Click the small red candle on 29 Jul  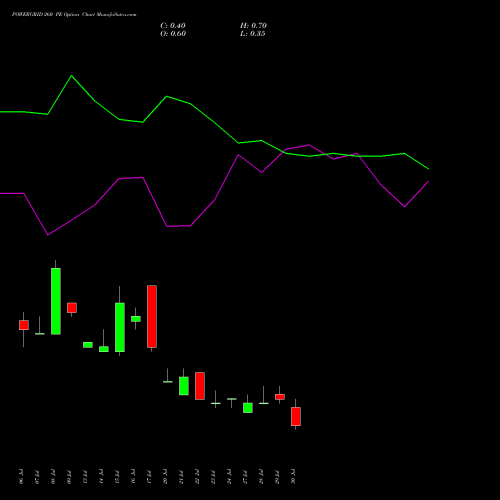pyautogui.click(x=280, y=397)
